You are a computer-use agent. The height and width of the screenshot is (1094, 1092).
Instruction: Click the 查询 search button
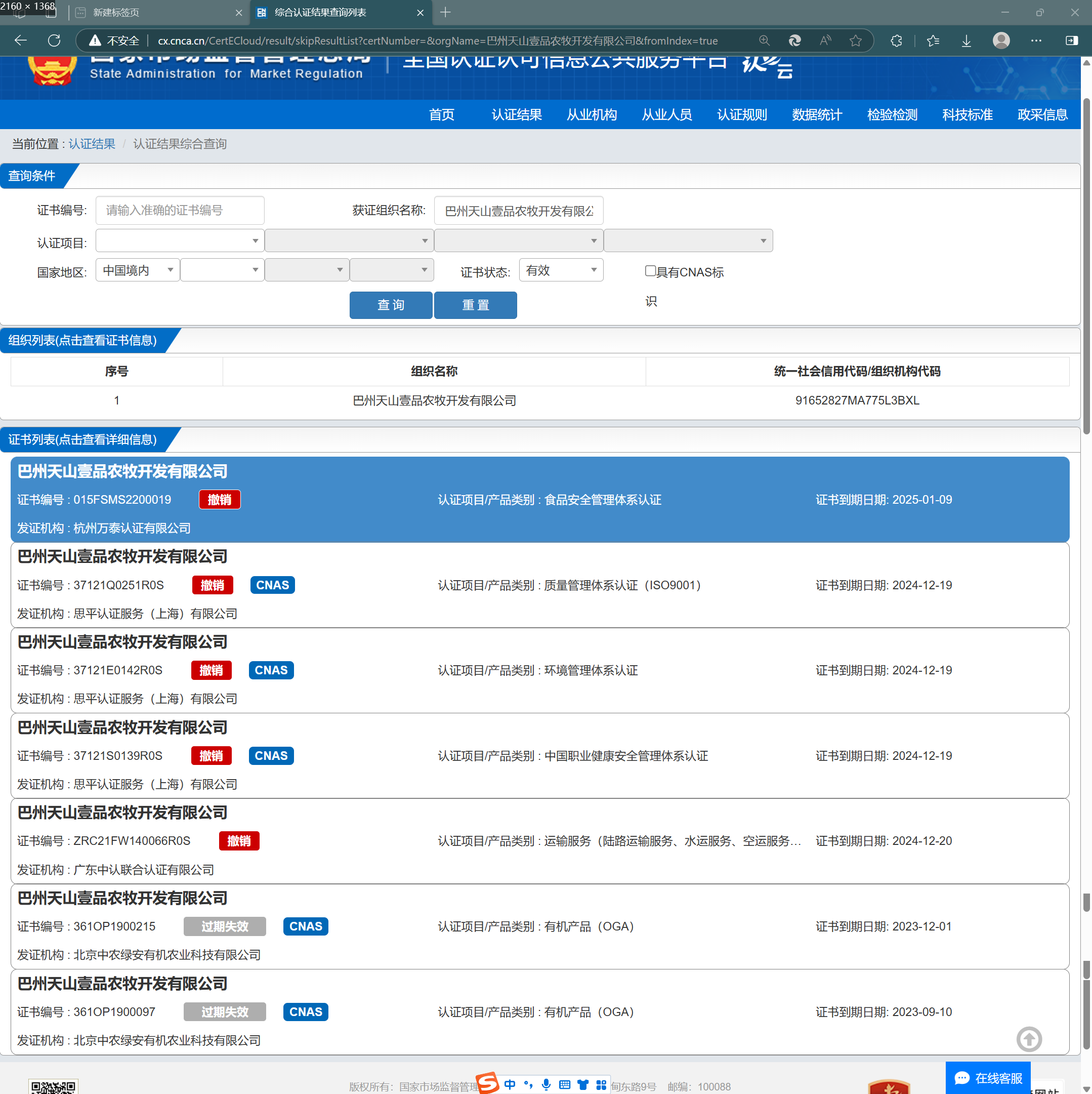coord(391,305)
